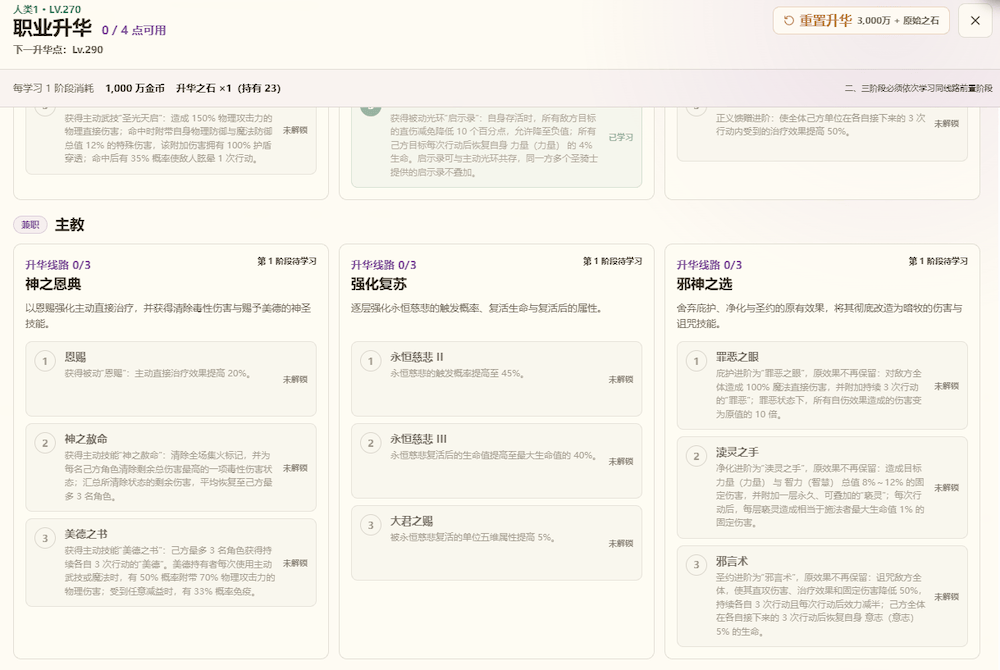Select the stage 1 circle beside 罪恶之眼

coord(696,361)
